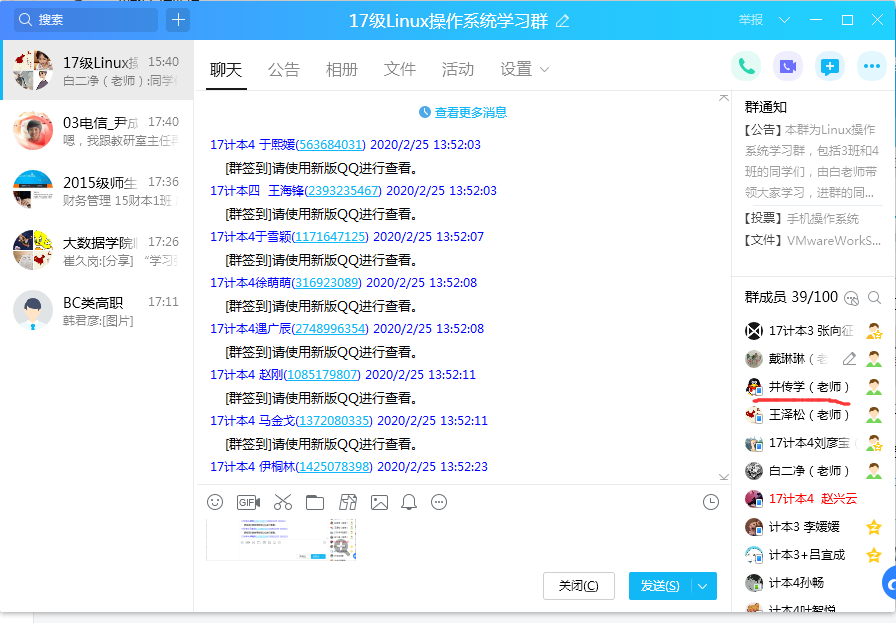Select member 王泽松（老师）

[814, 415]
